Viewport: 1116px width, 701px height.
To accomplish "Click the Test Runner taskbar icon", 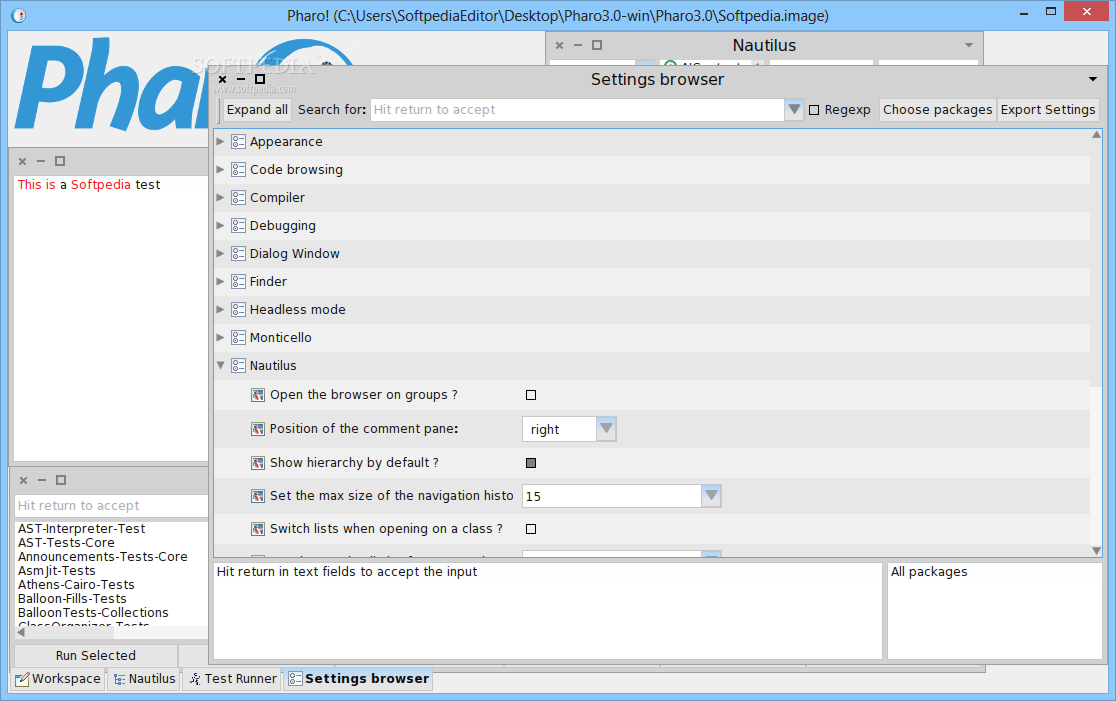I will (194, 679).
